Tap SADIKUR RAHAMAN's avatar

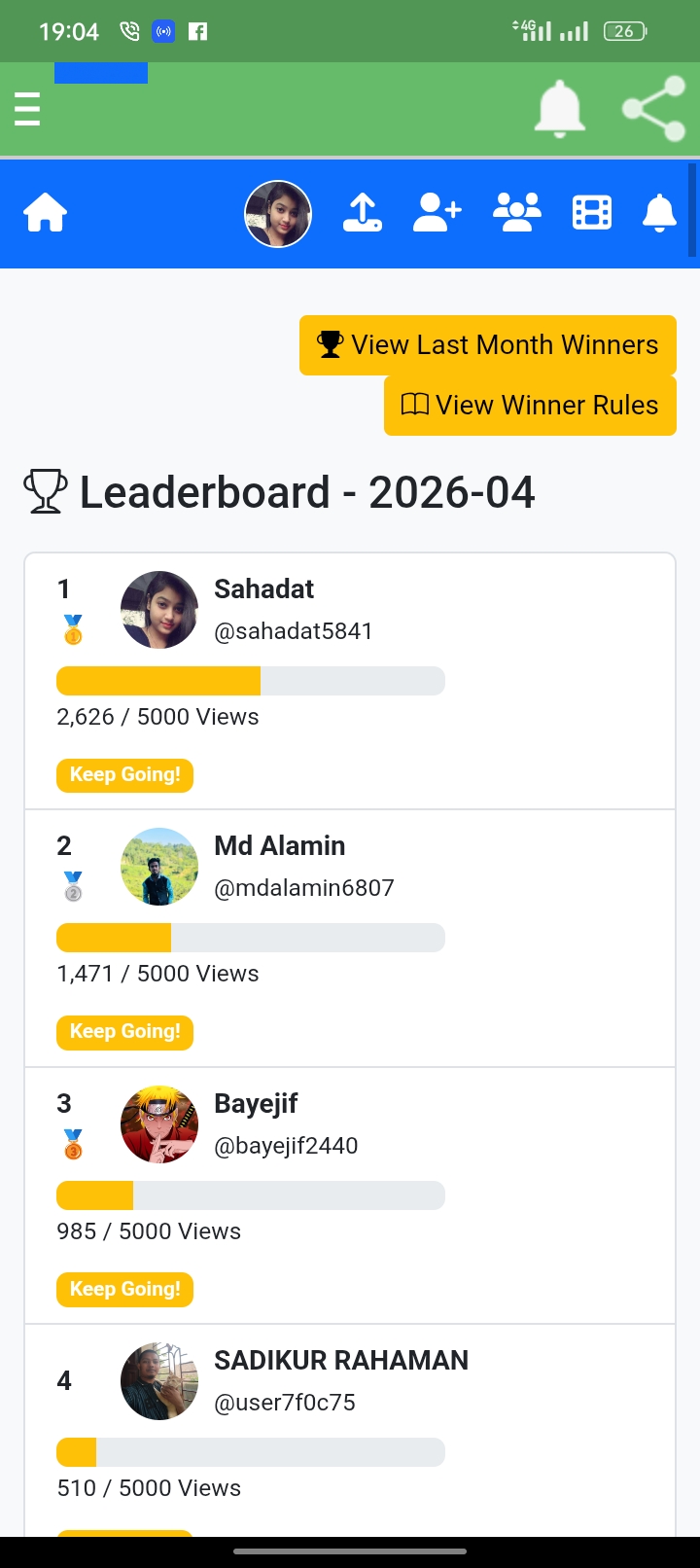(159, 1381)
